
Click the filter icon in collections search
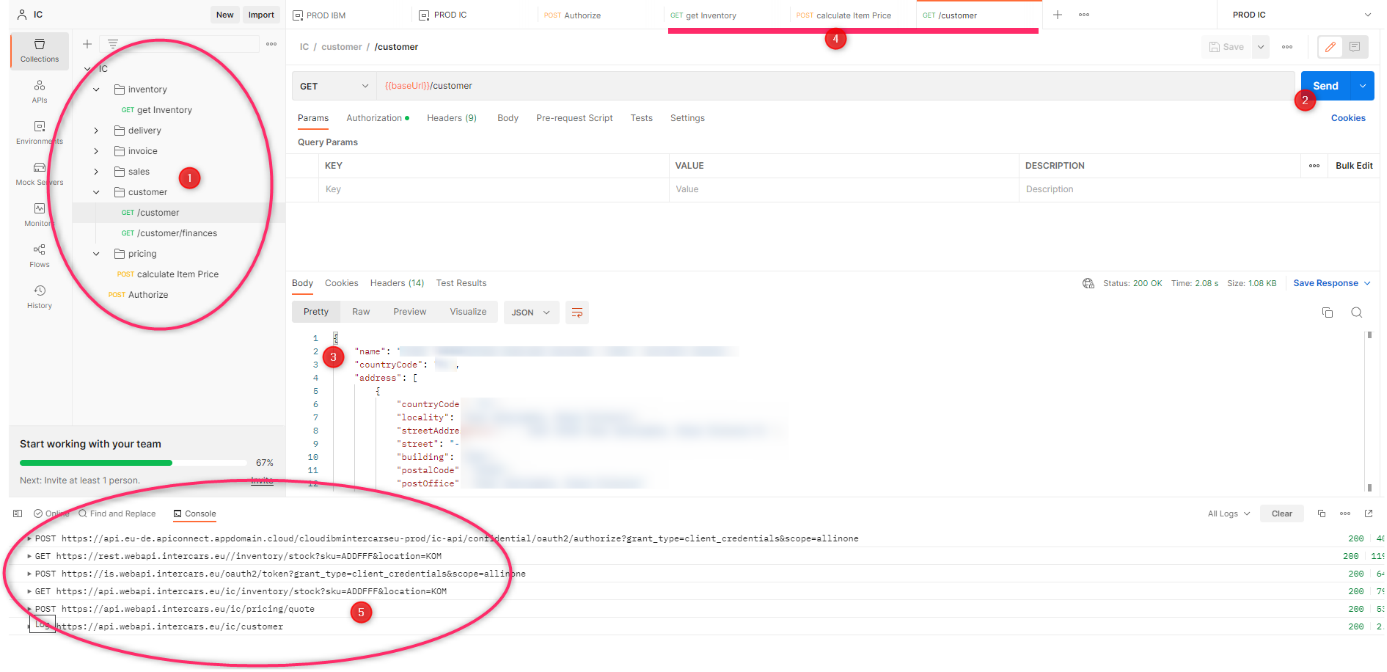pos(112,44)
